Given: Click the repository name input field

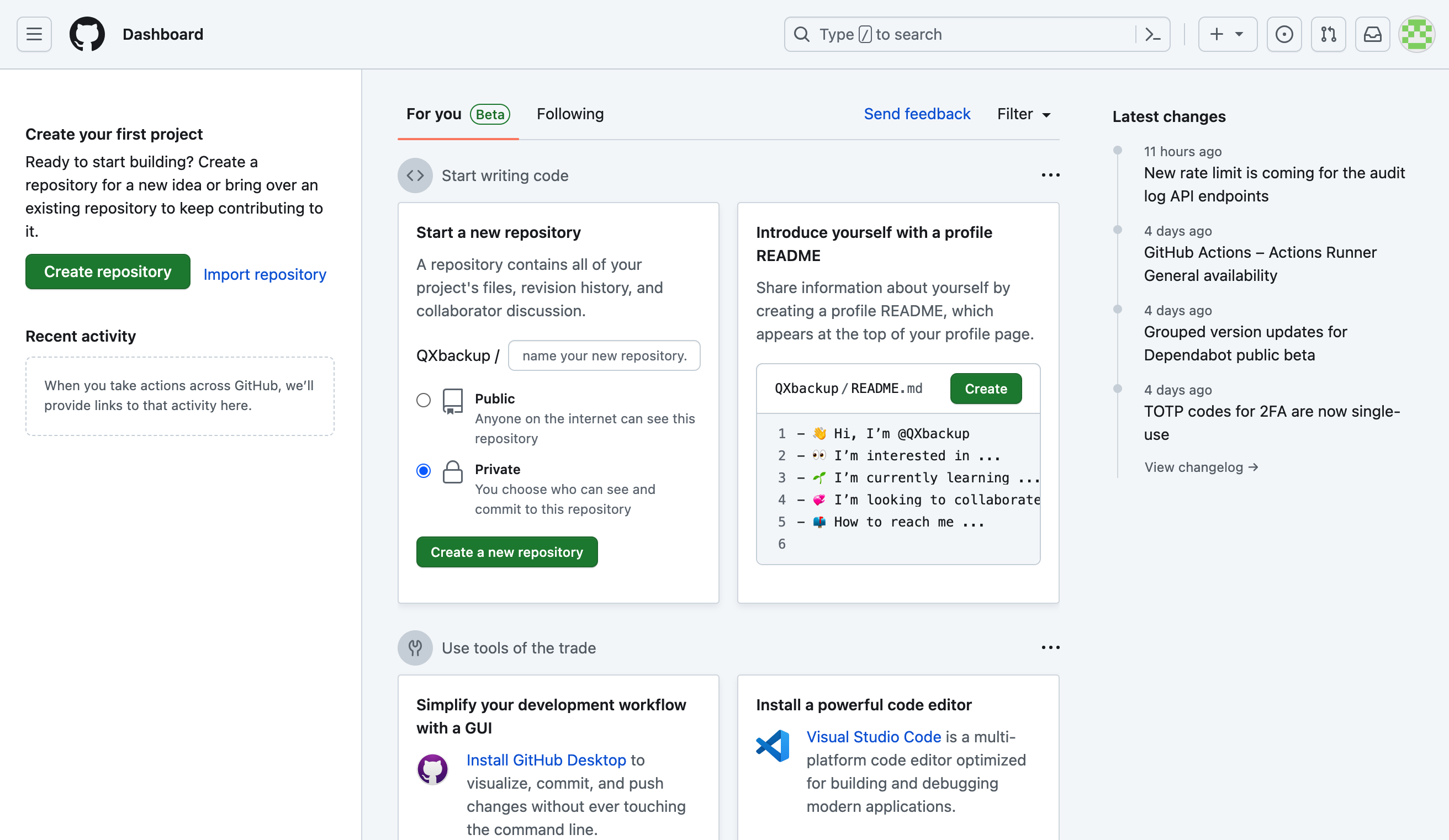Looking at the screenshot, I should coord(604,354).
